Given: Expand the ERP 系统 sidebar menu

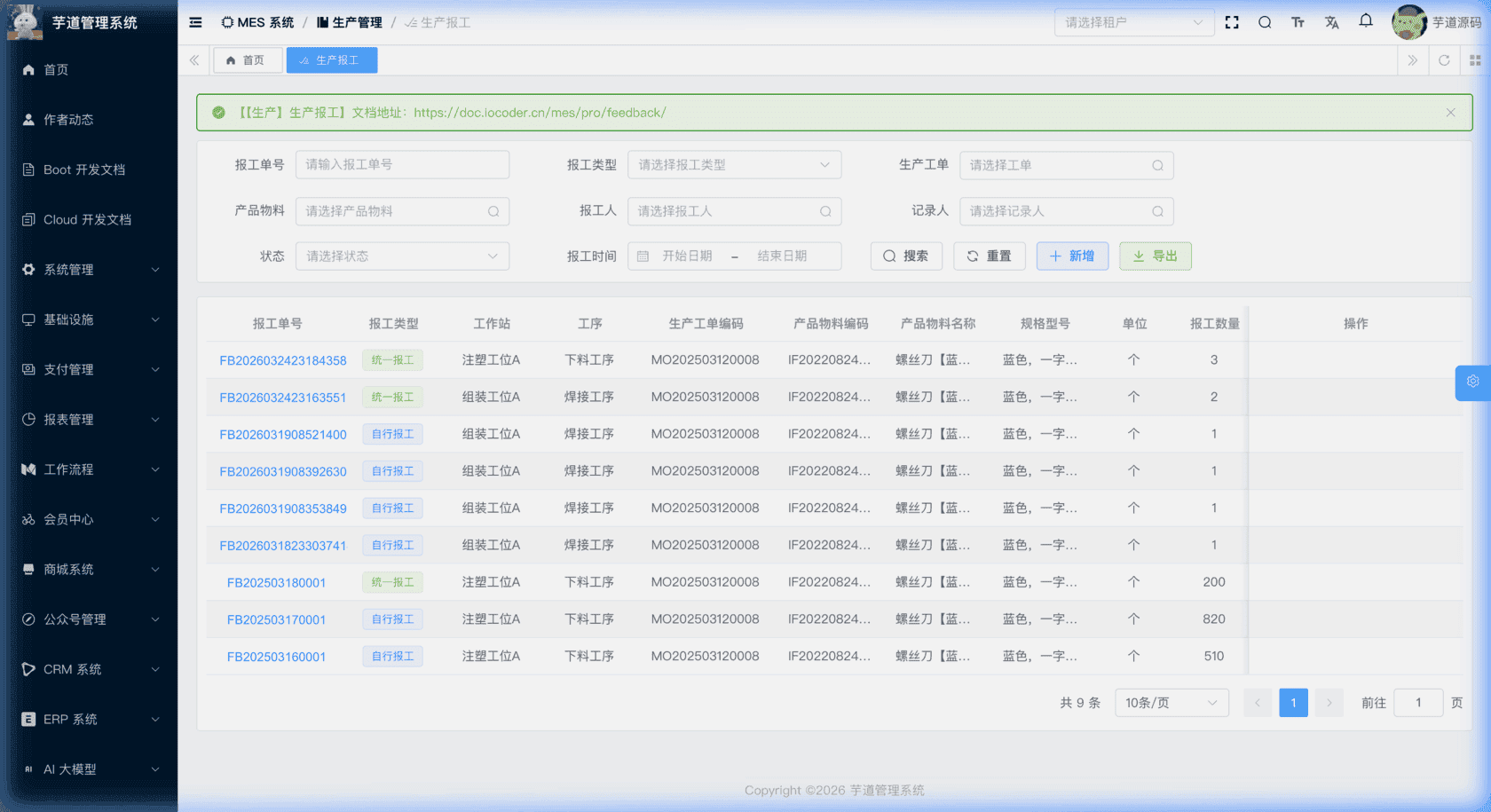Looking at the screenshot, I should pyautogui.click(x=89, y=720).
